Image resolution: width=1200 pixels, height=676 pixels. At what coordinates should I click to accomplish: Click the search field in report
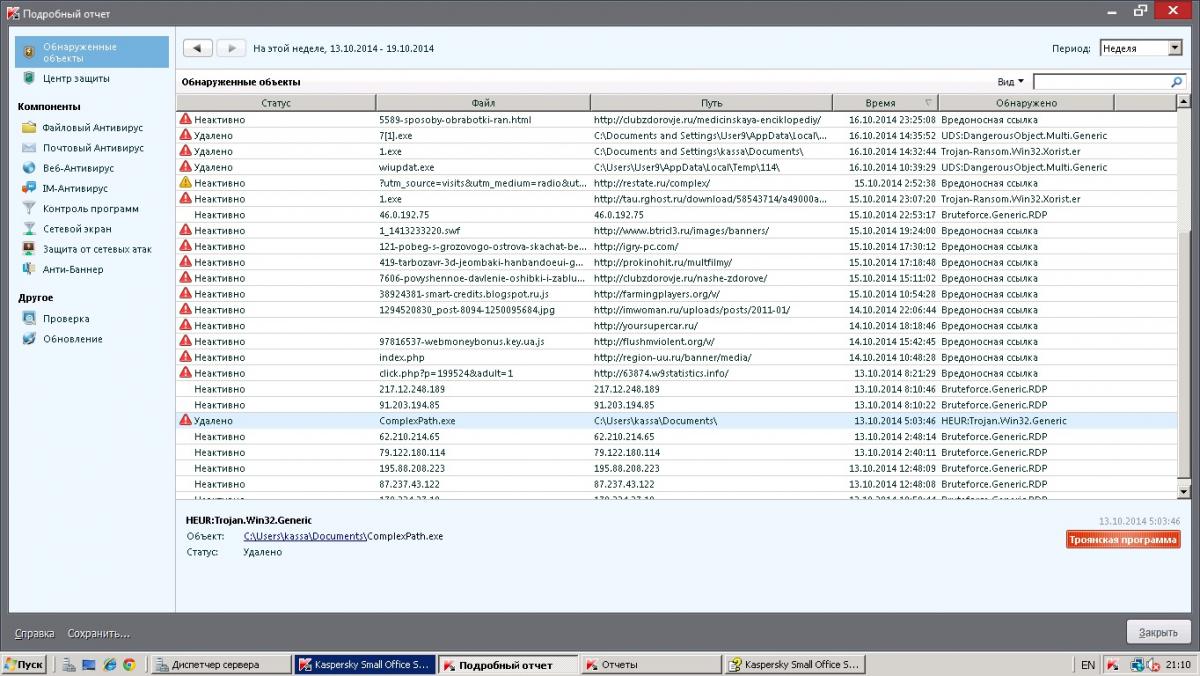[1100, 82]
